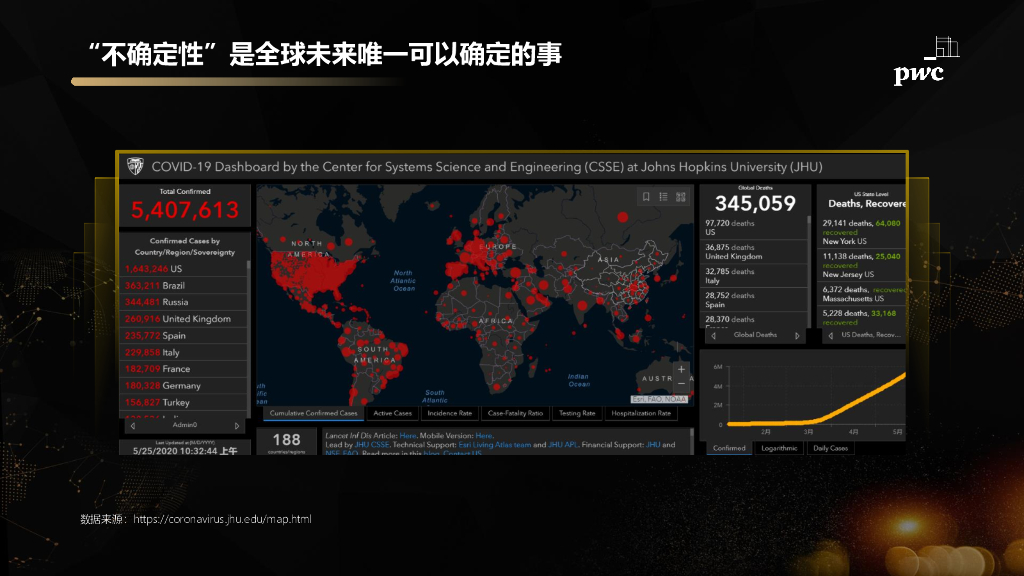1024x576 pixels.
Task: Click the Esri, FAO, NOAA attribution
Action: (x=659, y=399)
